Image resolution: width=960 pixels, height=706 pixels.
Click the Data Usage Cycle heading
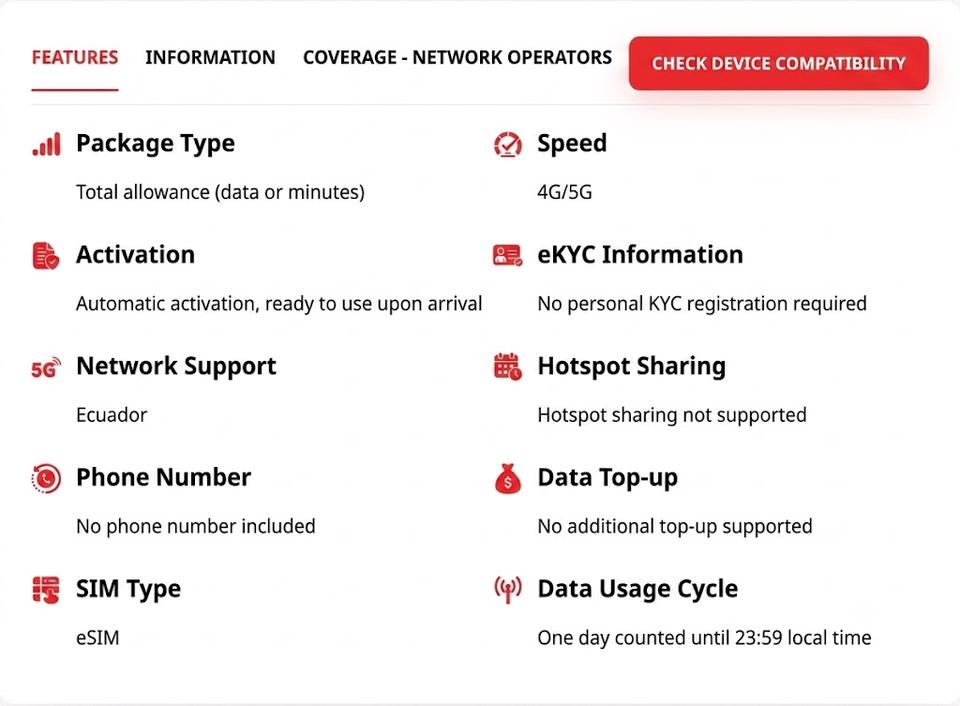(x=638, y=589)
